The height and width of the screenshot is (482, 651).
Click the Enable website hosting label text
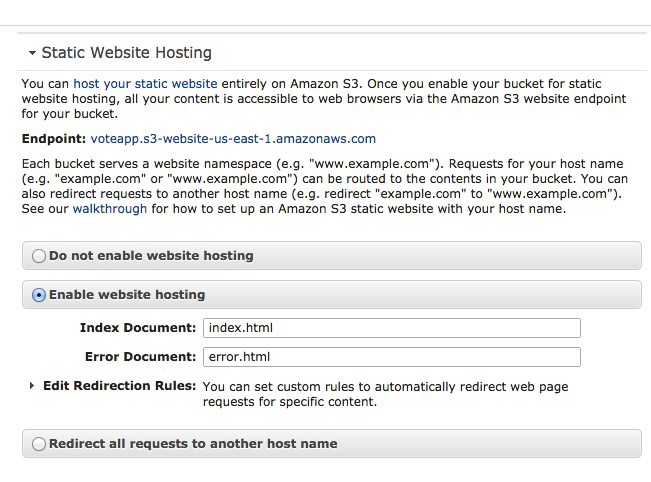tap(127, 295)
